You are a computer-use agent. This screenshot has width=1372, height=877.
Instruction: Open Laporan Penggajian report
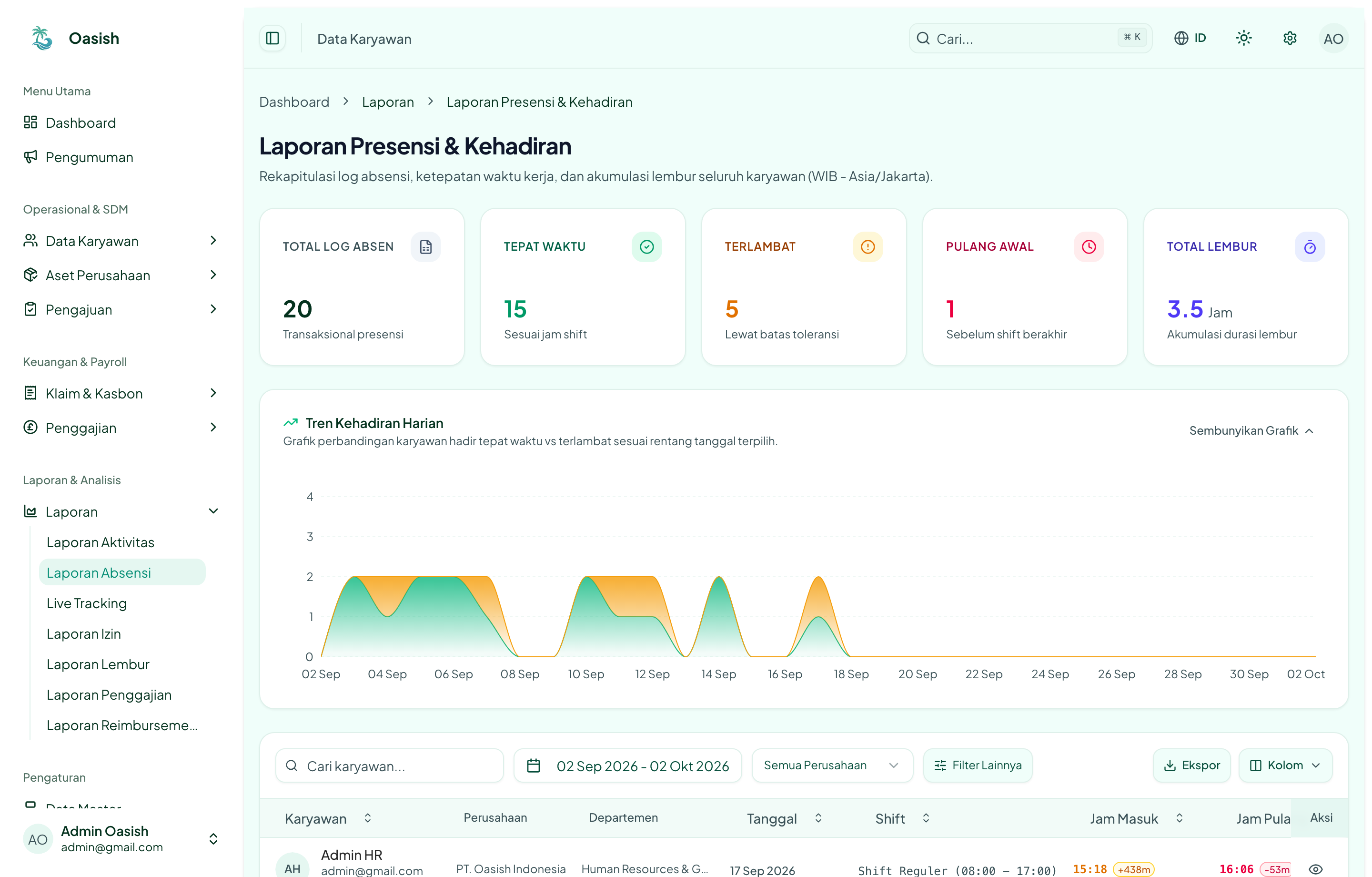coord(122,694)
